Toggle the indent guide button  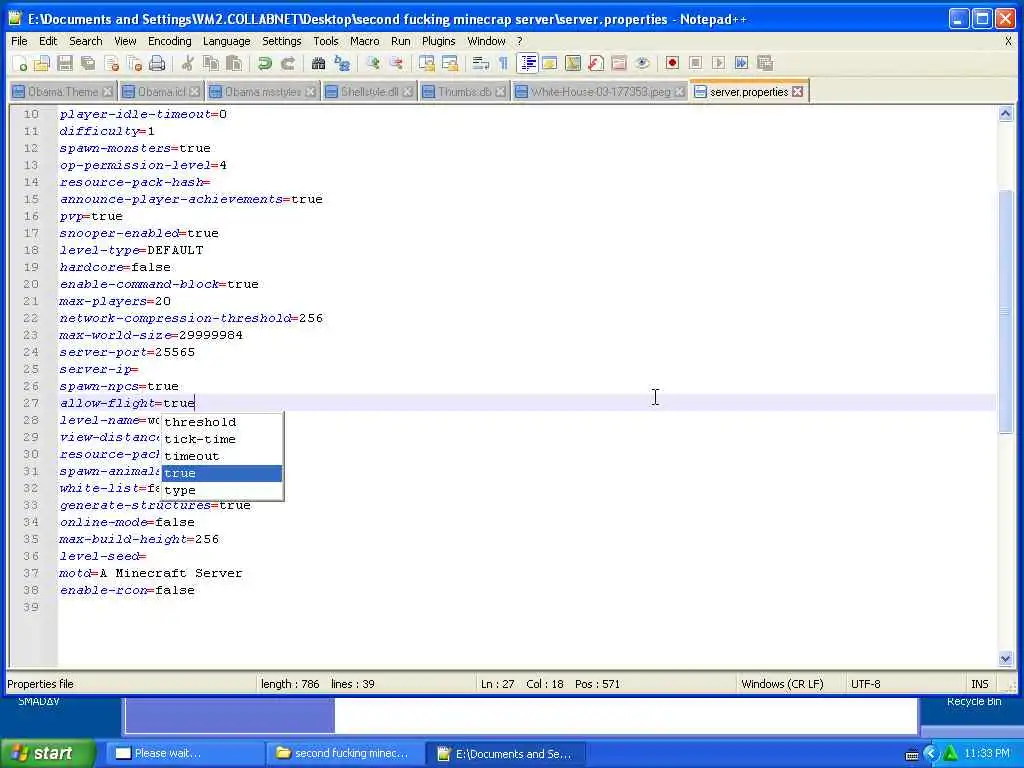click(x=527, y=63)
